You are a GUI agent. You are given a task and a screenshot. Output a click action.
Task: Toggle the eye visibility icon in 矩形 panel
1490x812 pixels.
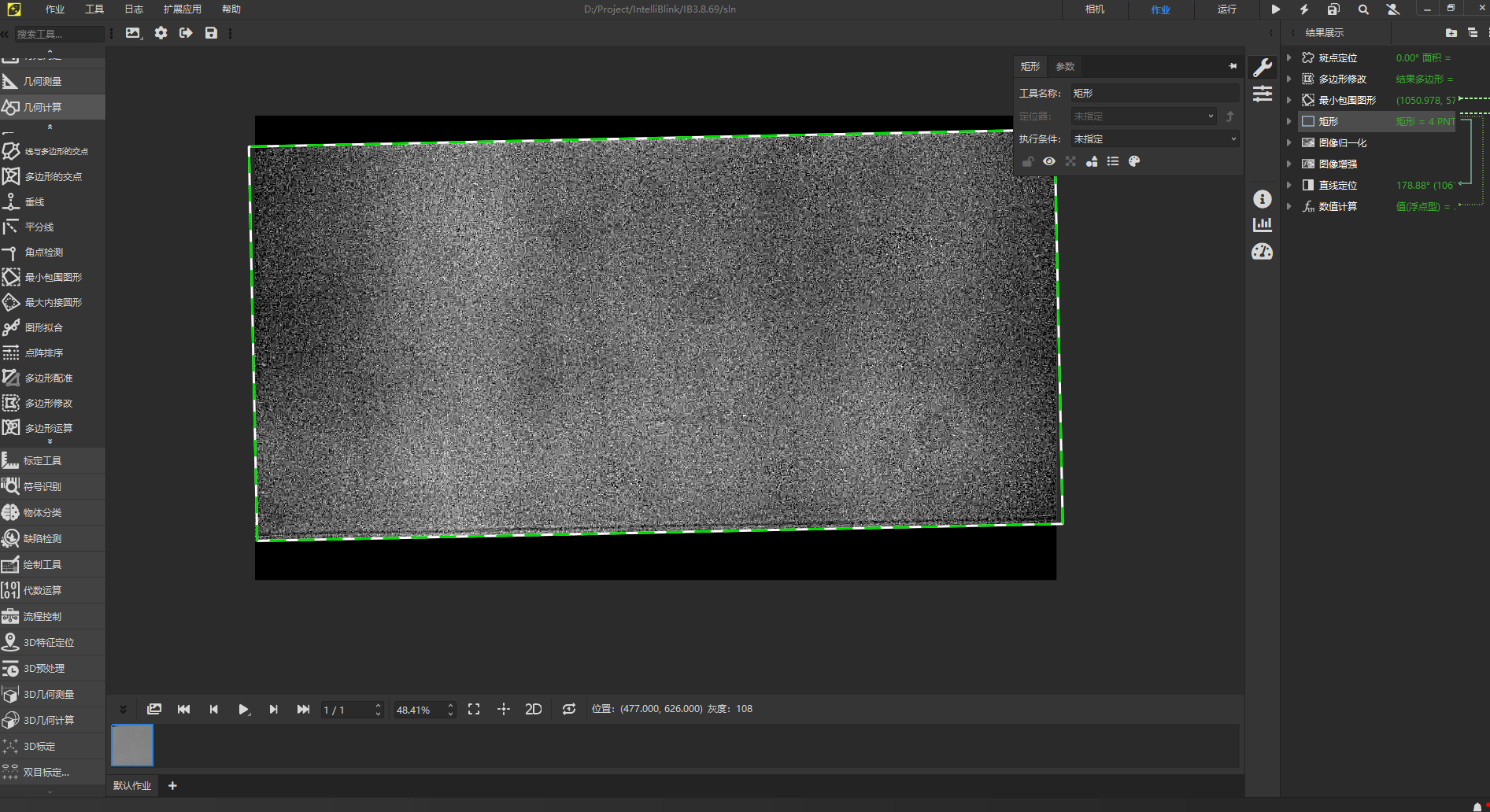1049,161
